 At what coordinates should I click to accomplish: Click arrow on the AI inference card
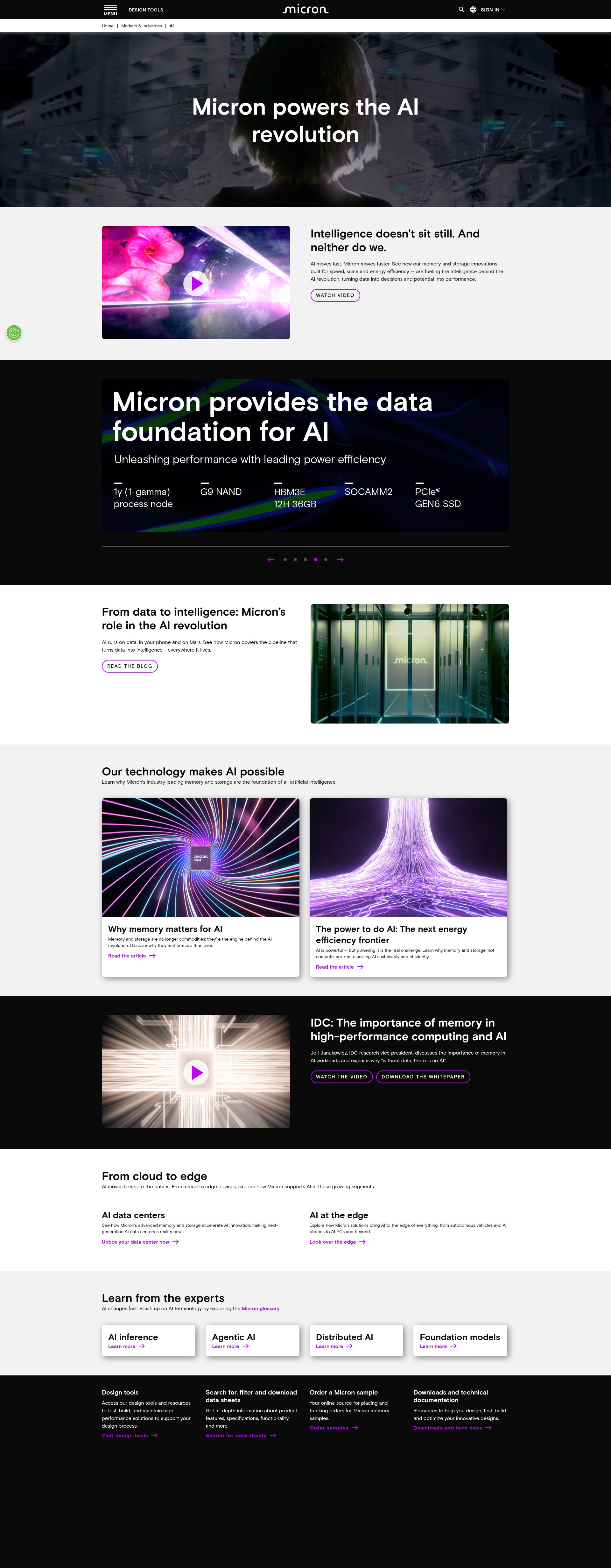pyautogui.click(x=141, y=1346)
